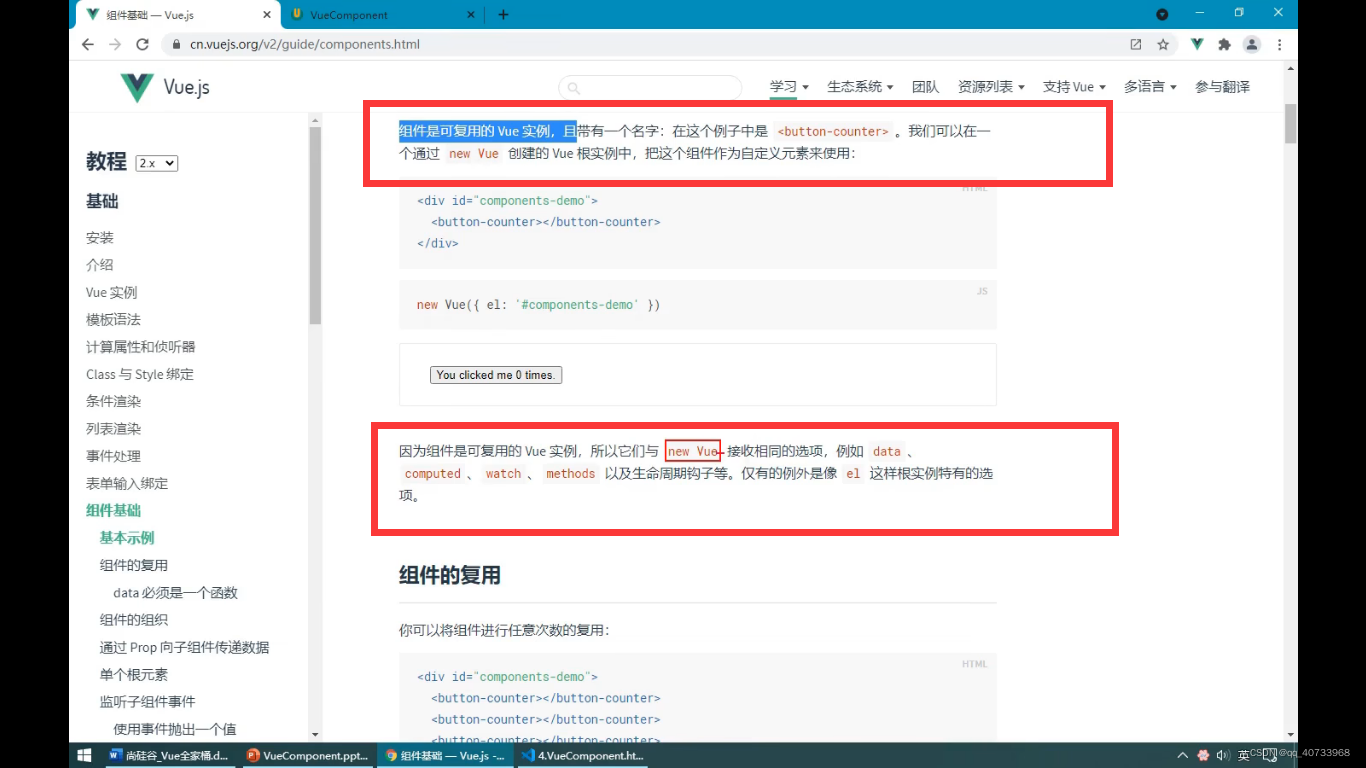Jump to 监听子组件事件 section
1366x768 pixels.
coord(147,701)
